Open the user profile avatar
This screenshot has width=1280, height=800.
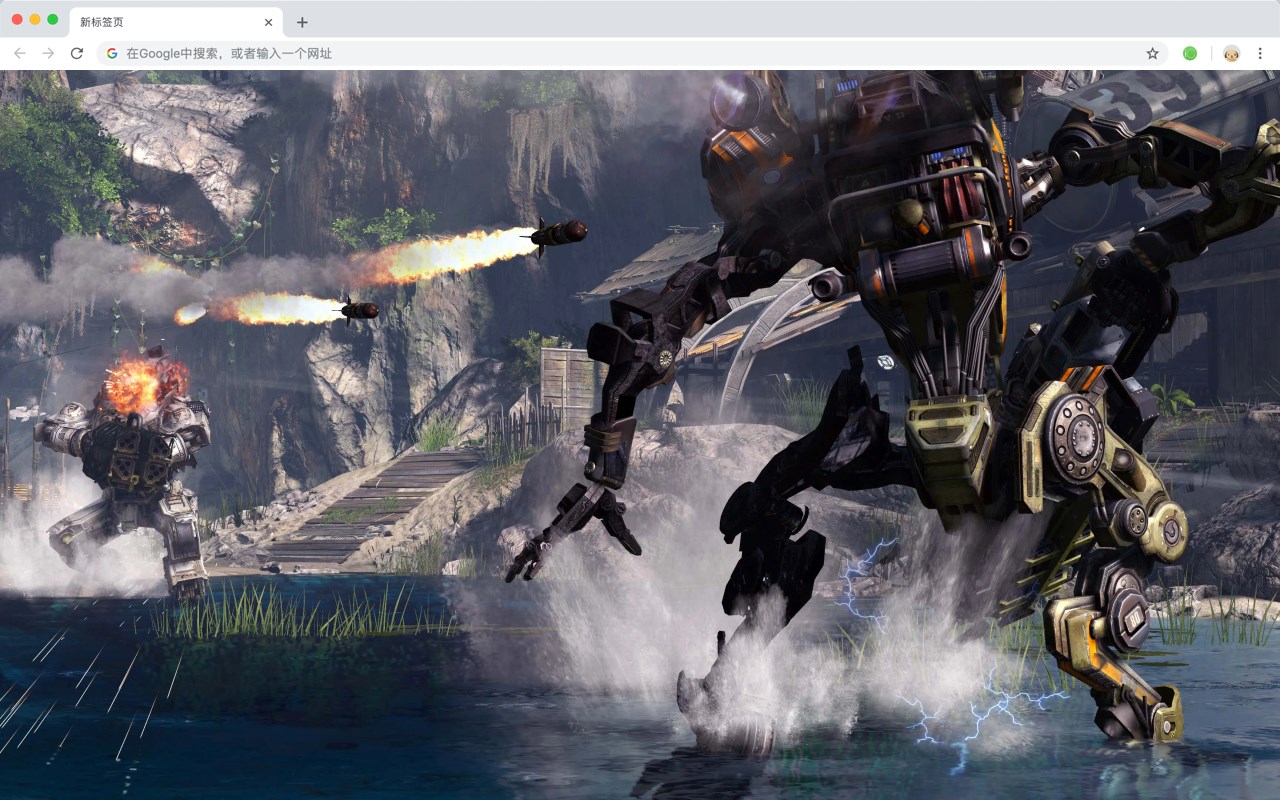pyautogui.click(x=1231, y=53)
